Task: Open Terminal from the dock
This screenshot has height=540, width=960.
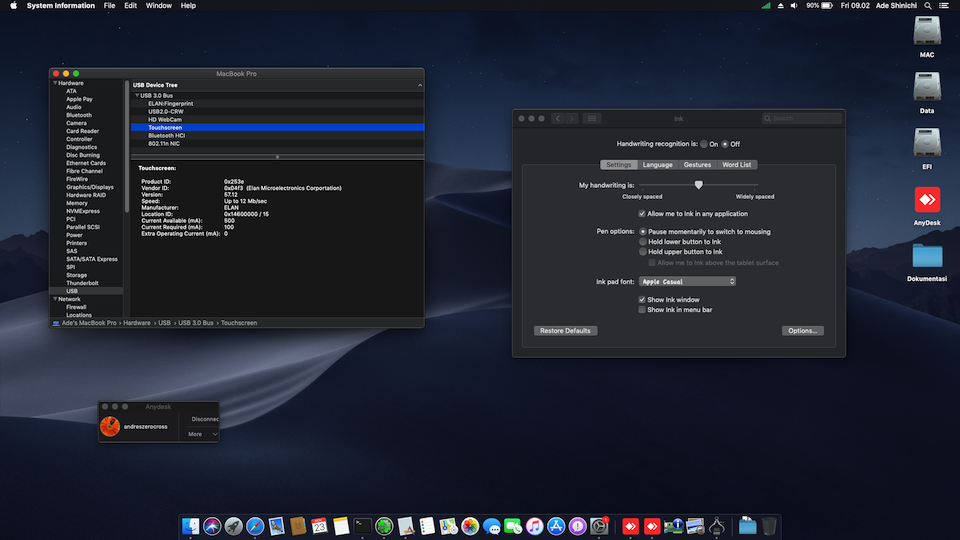Action: [x=362, y=526]
